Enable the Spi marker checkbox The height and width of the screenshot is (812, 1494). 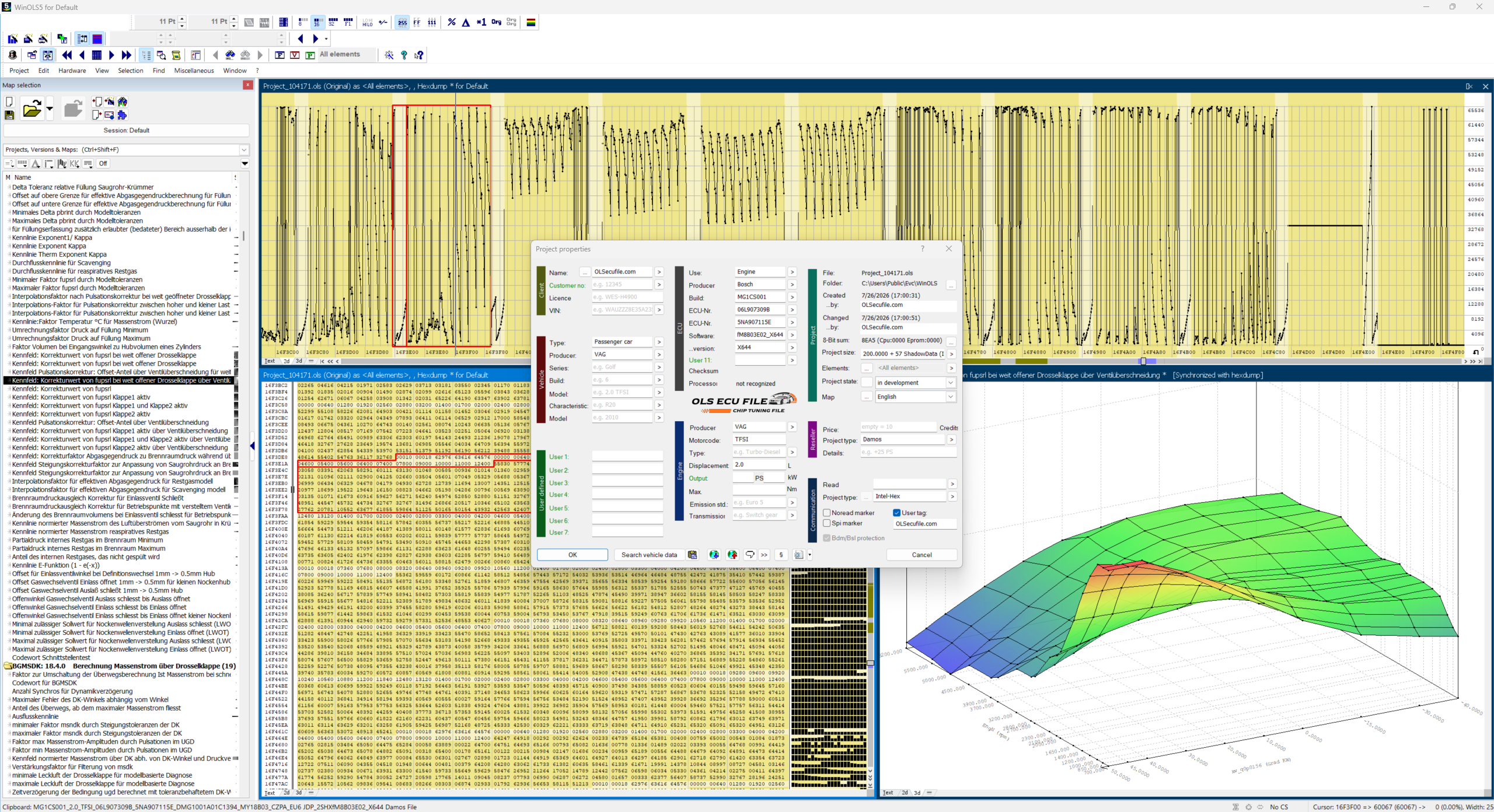(826, 523)
